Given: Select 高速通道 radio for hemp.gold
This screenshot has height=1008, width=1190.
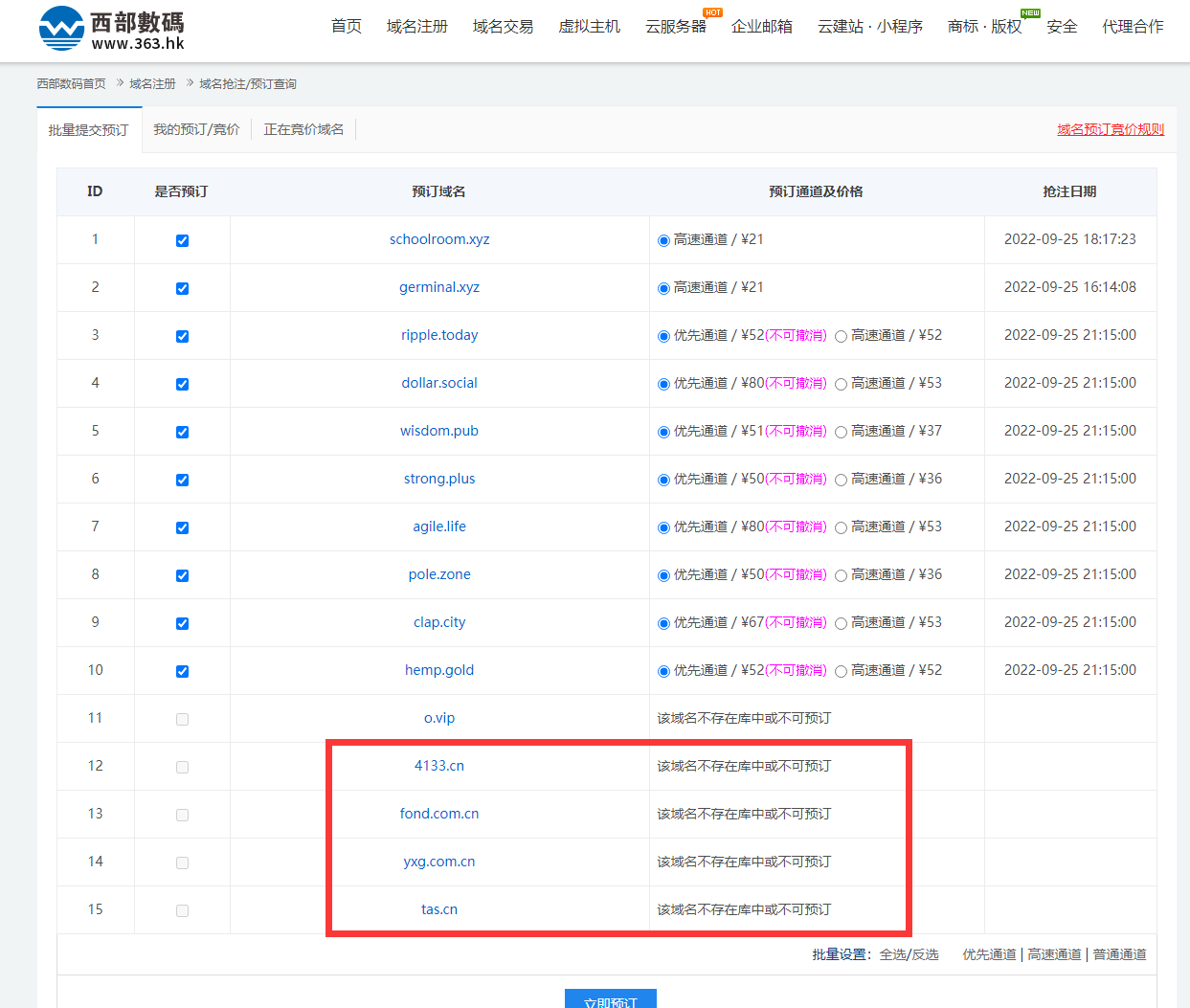Looking at the screenshot, I should point(840,670).
